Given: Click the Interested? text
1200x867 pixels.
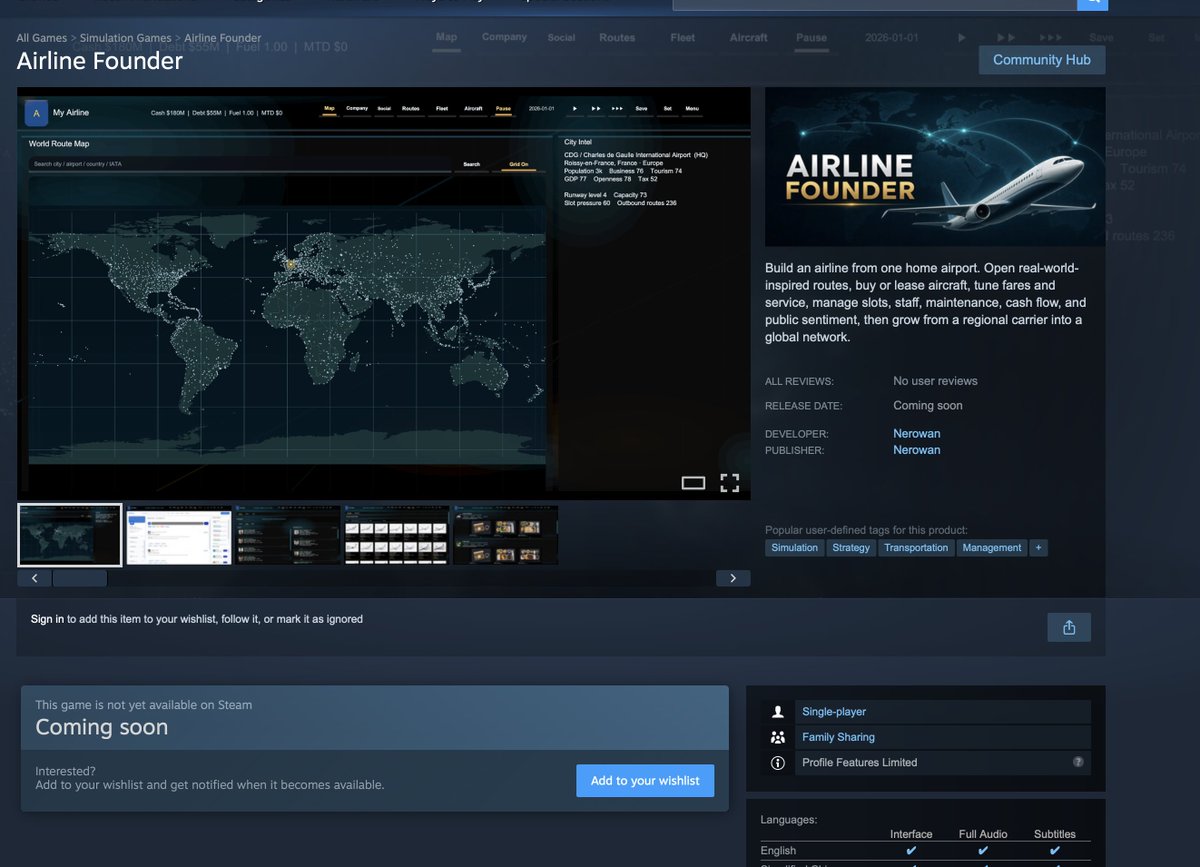Looking at the screenshot, I should [x=66, y=771].
